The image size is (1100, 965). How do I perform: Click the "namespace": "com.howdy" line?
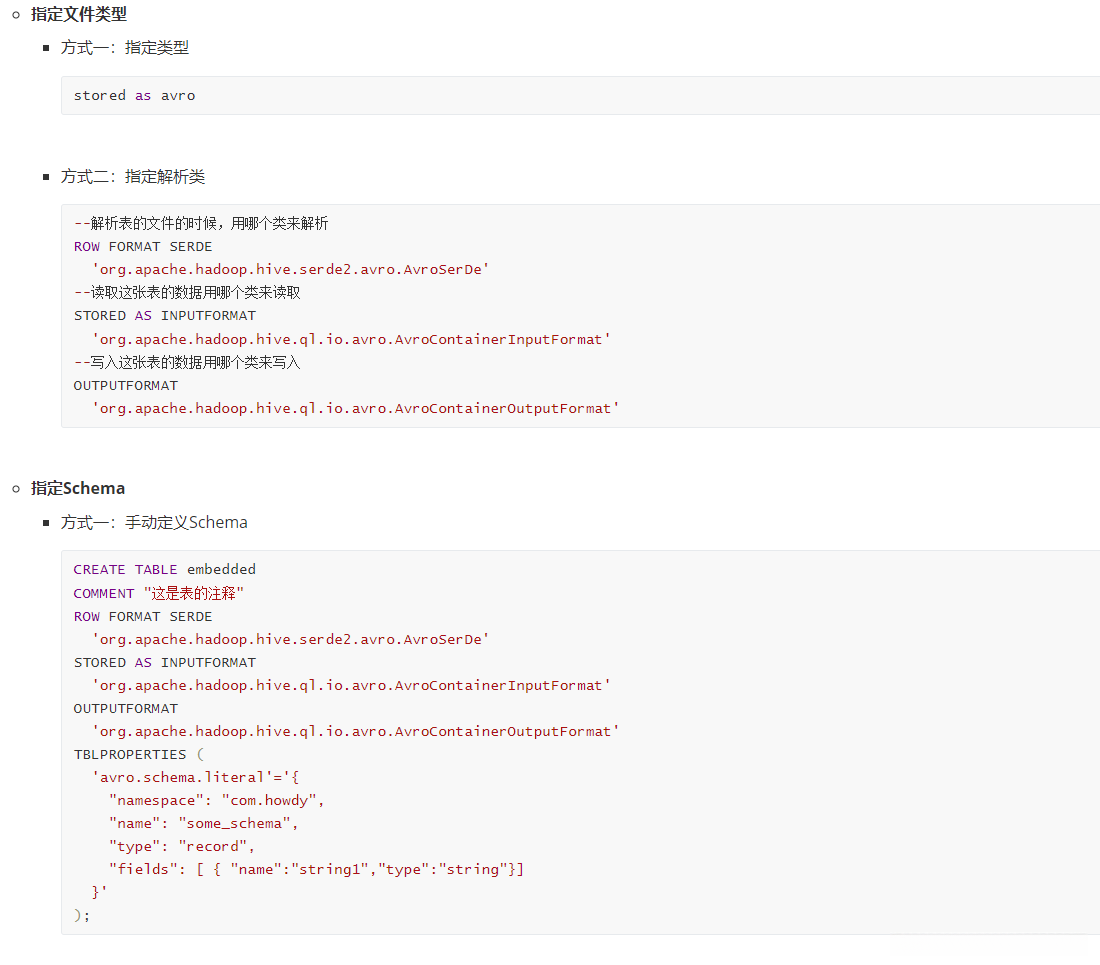coord(217,801)
